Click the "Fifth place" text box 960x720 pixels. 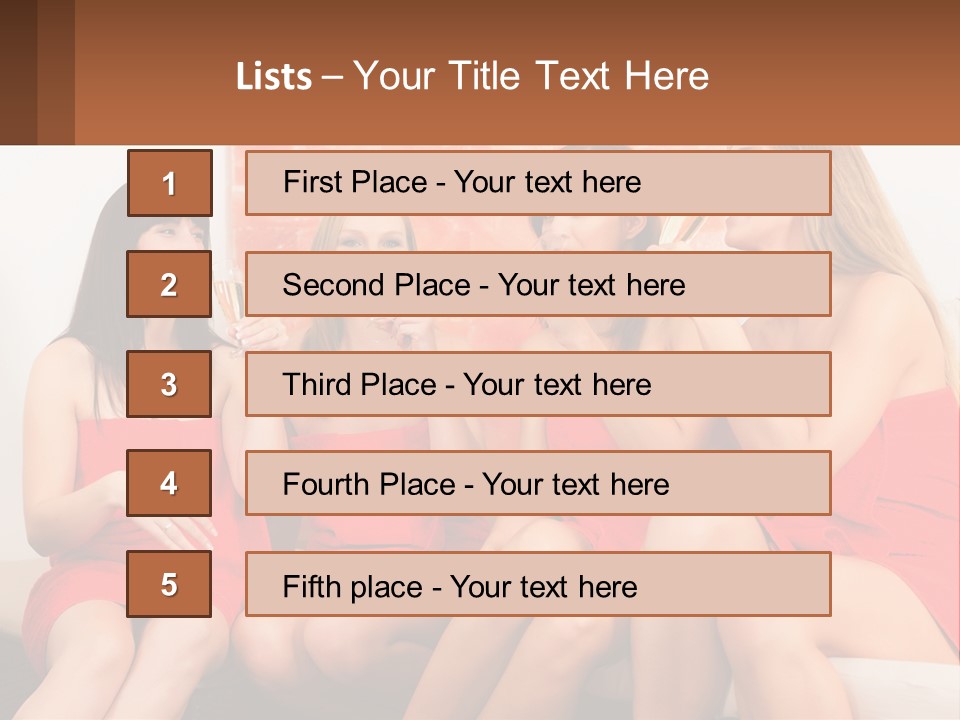(x=538, y=584)
